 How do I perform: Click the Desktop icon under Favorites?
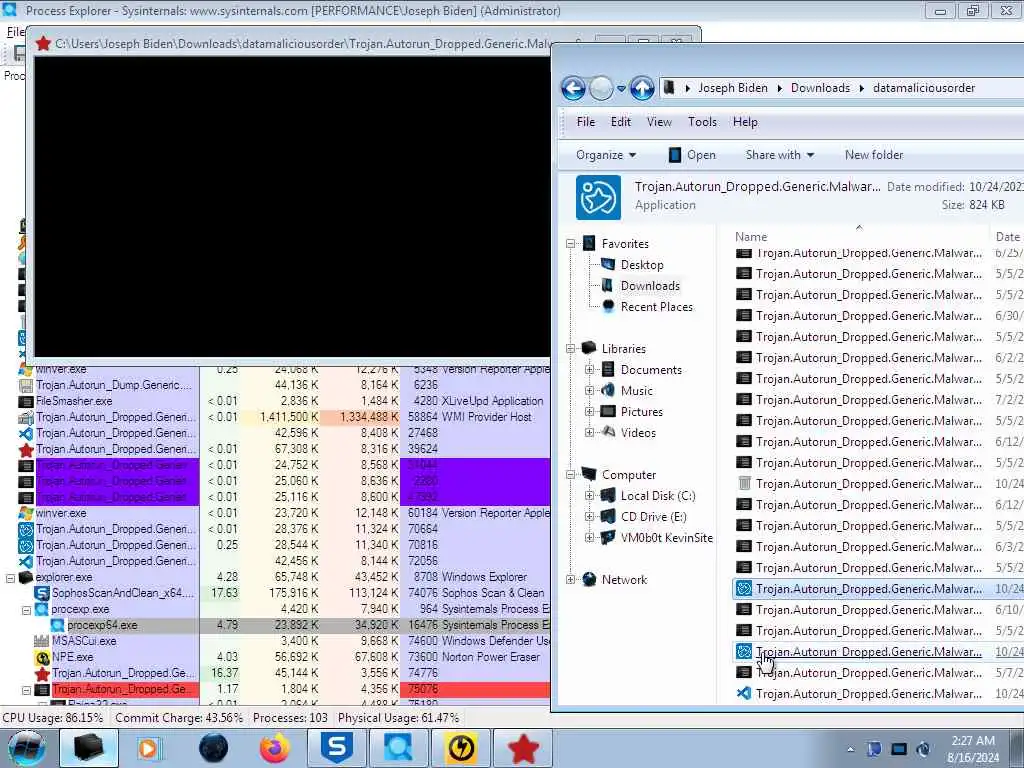point(607,264)
